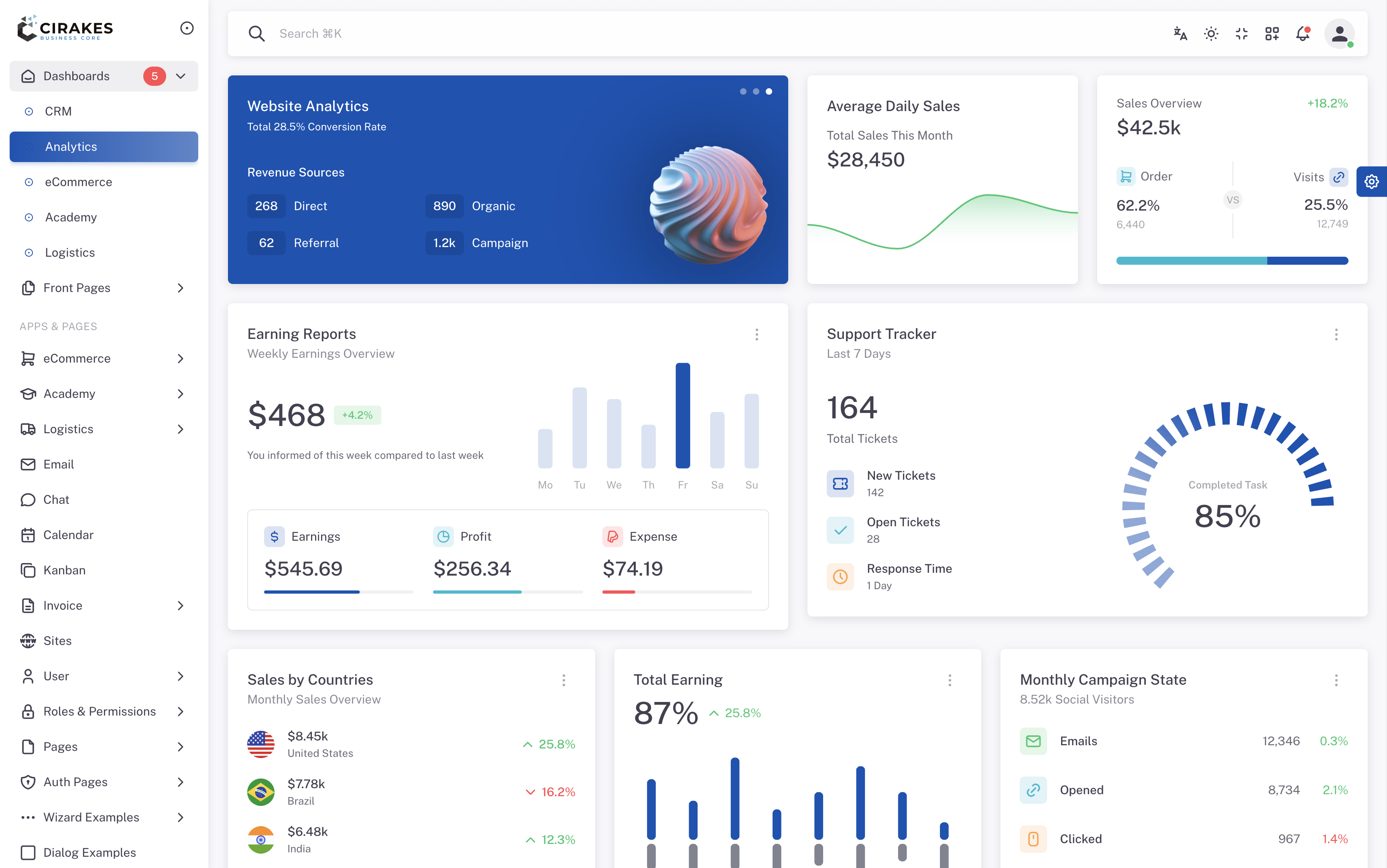Toggle the Visits link icon in Sales Overview
Viewport: 1387px width, 868px height.
1339,177
